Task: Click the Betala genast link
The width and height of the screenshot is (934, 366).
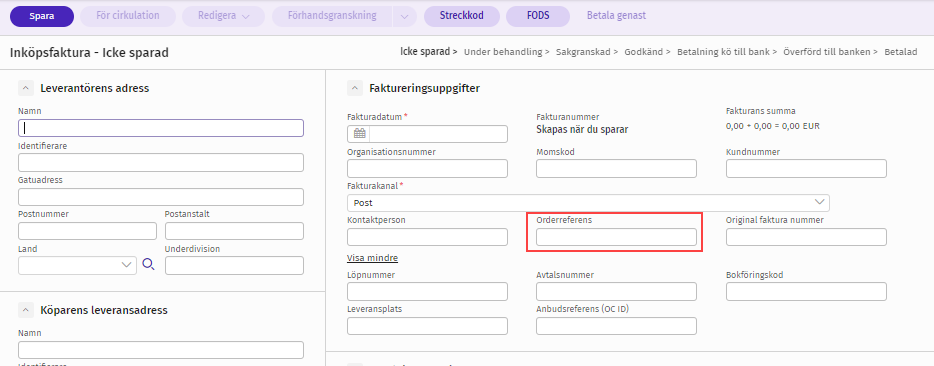Action: (x=616, y=16)
